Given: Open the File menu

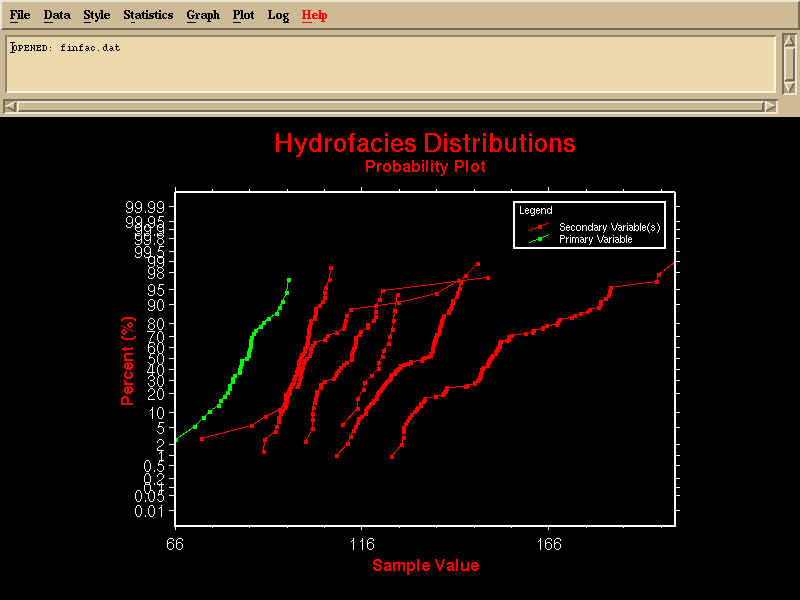Looking at the screenshot, I should tap(20, 15).
